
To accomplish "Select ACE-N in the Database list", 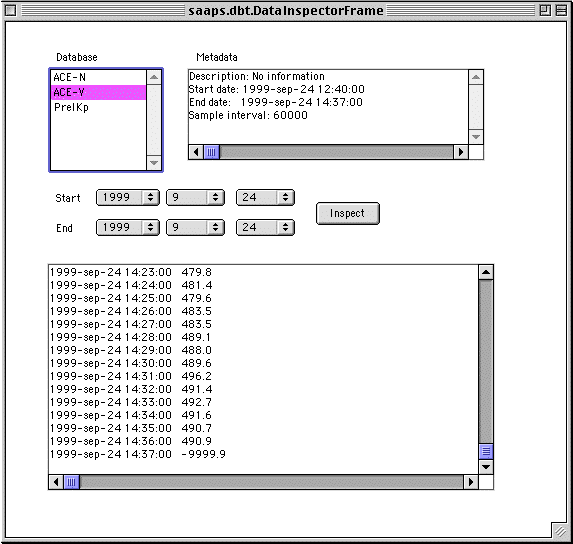I will [x=98, y=77].
